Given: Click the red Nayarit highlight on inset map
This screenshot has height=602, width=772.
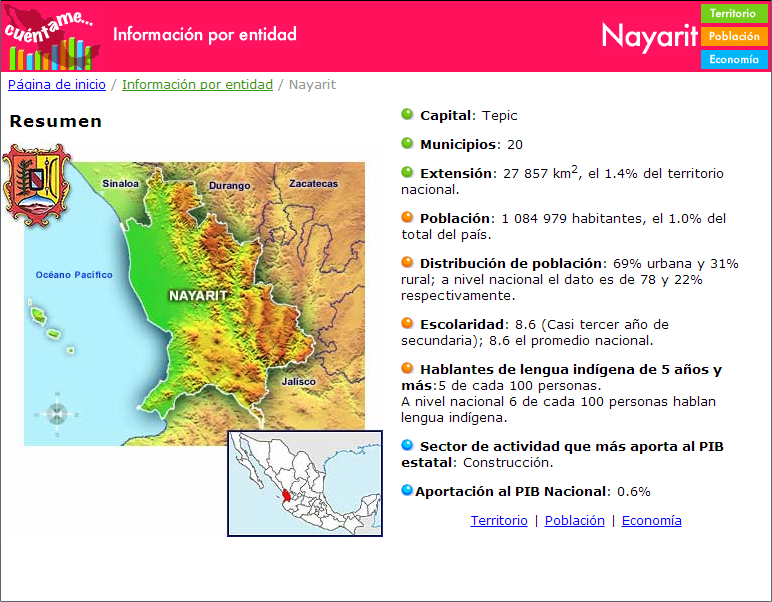Looking at the screenshot, I should click(x=287, y=496).
